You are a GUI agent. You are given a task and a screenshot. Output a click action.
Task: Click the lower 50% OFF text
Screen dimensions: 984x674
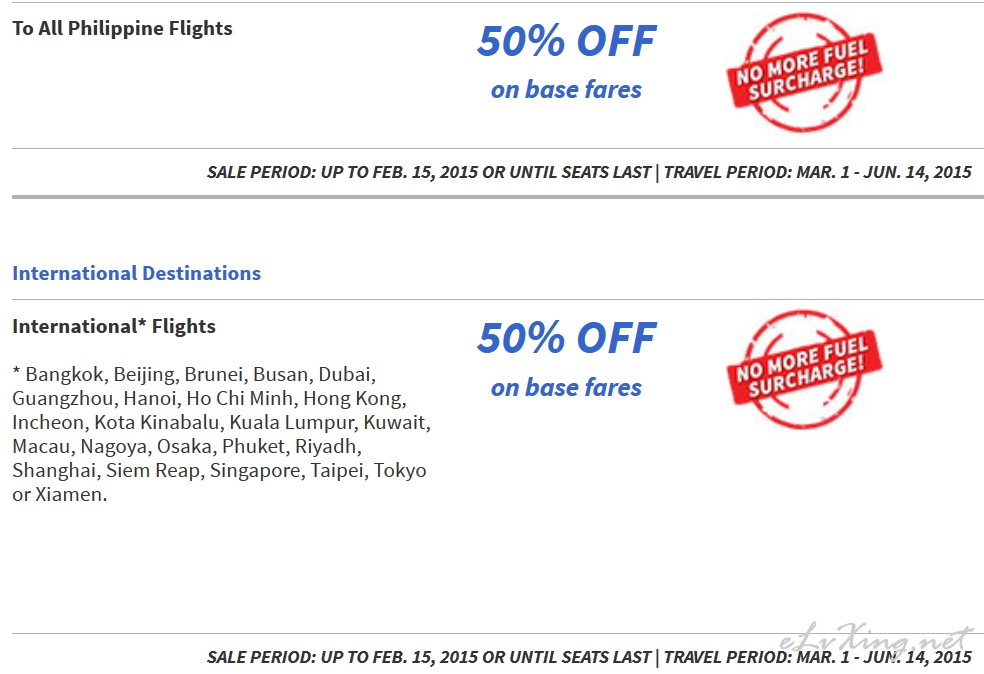567,338
